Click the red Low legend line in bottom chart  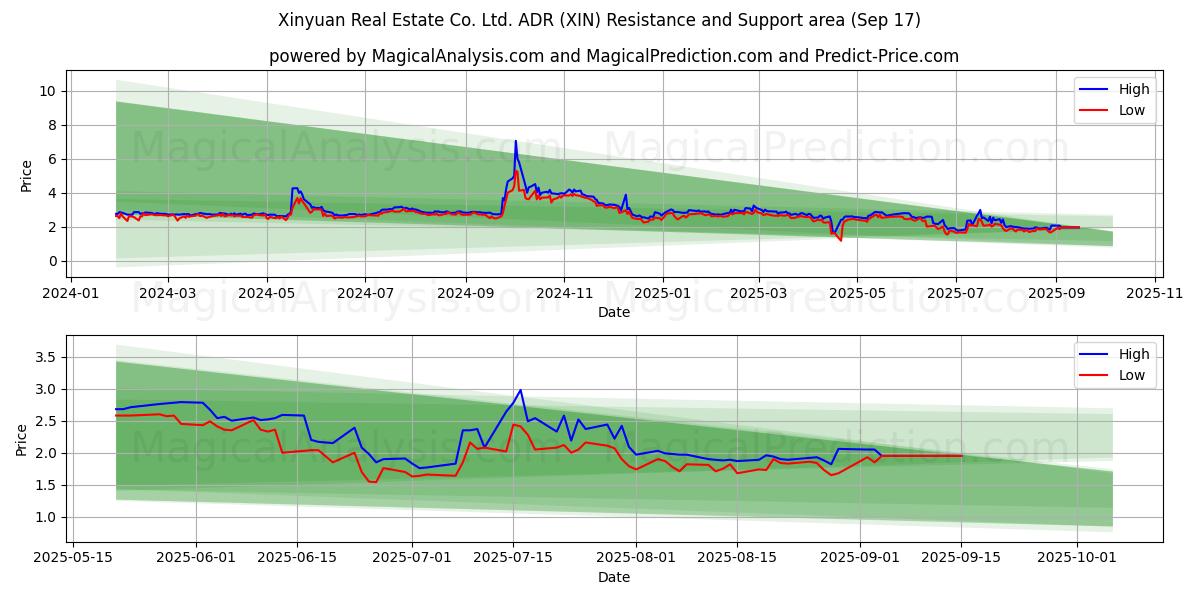coord(1097,376)
